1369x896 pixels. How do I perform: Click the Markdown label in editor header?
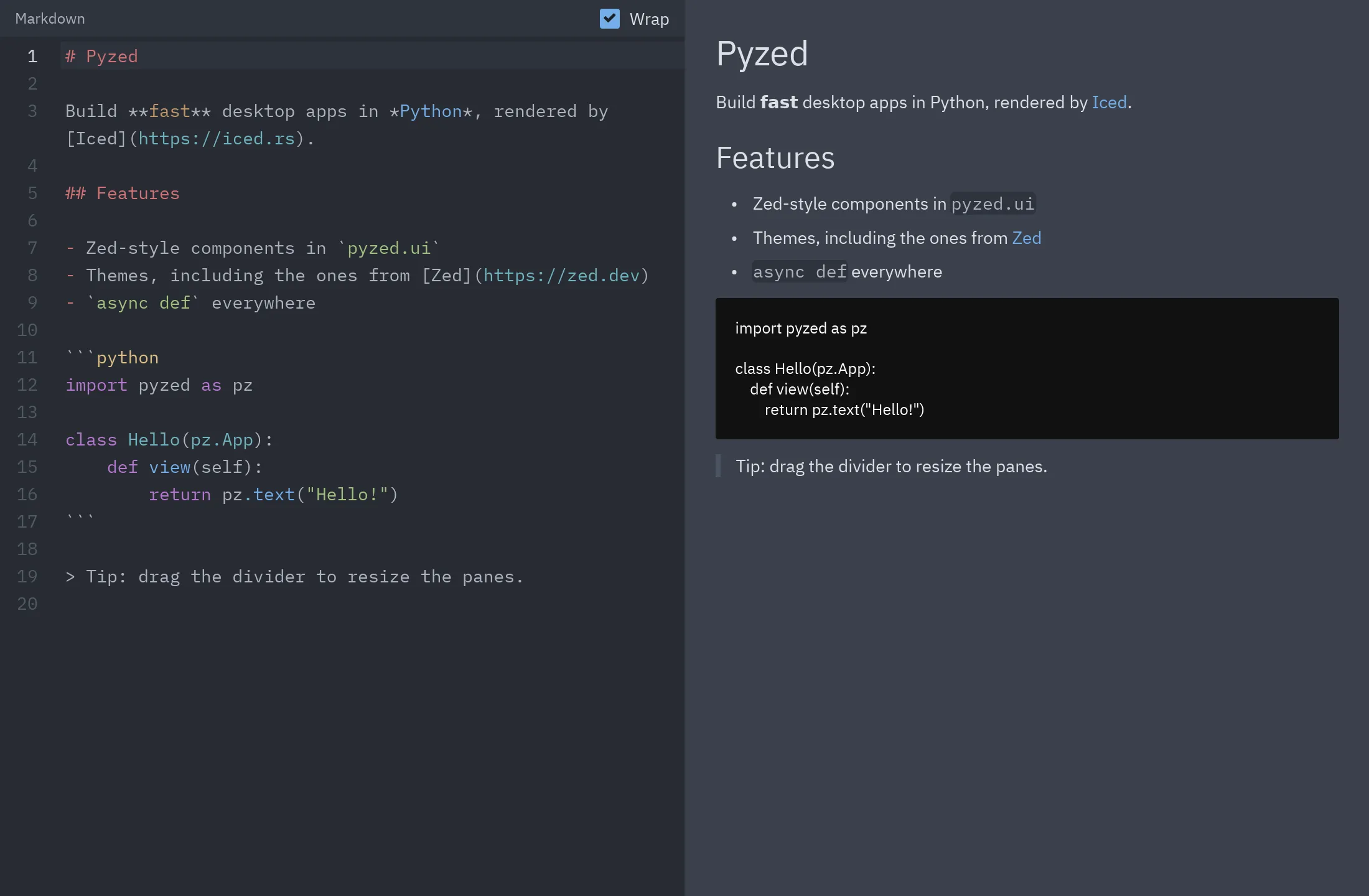tap(50, 19)
